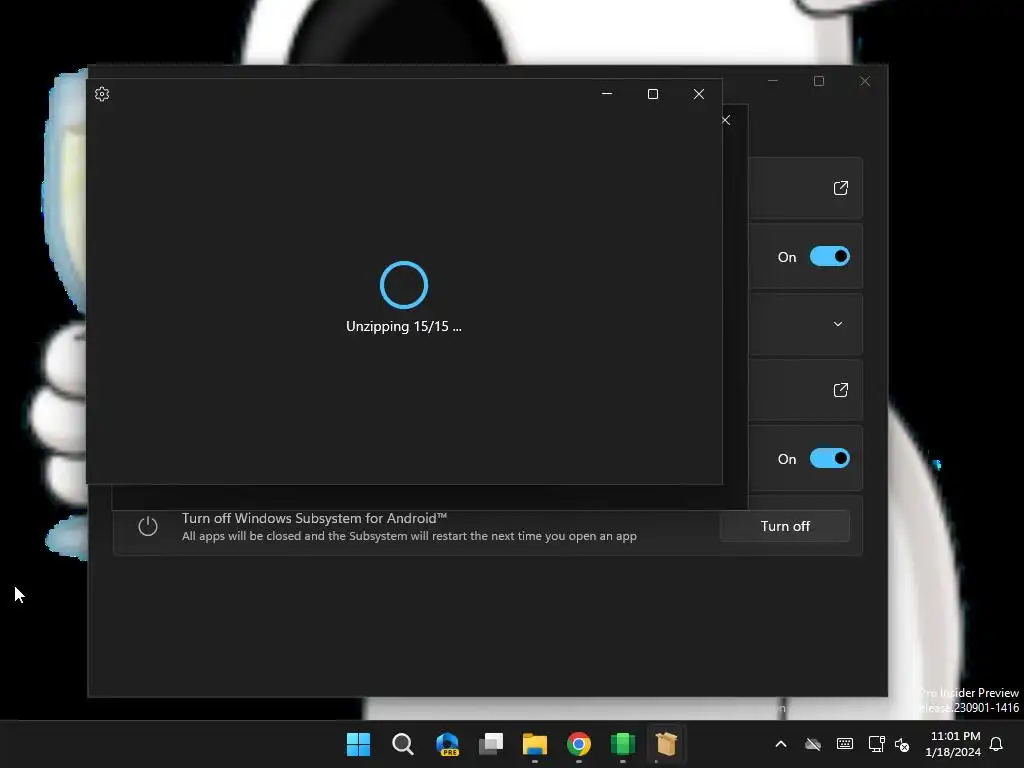Minimize the Windows Subsystem for Android settings window
The image size is (1024, 768).
tap(773, 81)
